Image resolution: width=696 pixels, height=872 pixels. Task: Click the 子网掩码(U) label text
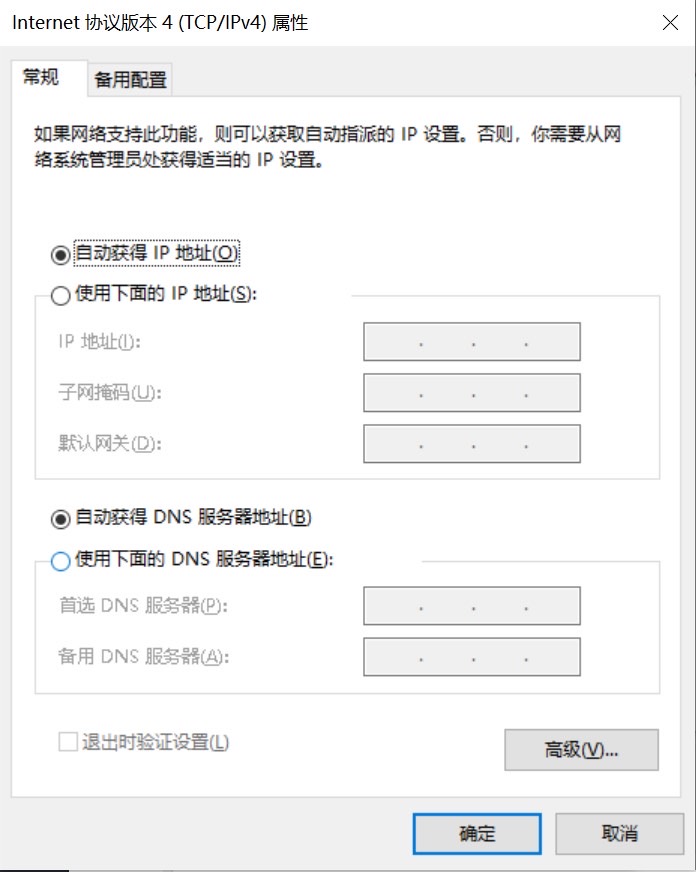pos(109,393)
